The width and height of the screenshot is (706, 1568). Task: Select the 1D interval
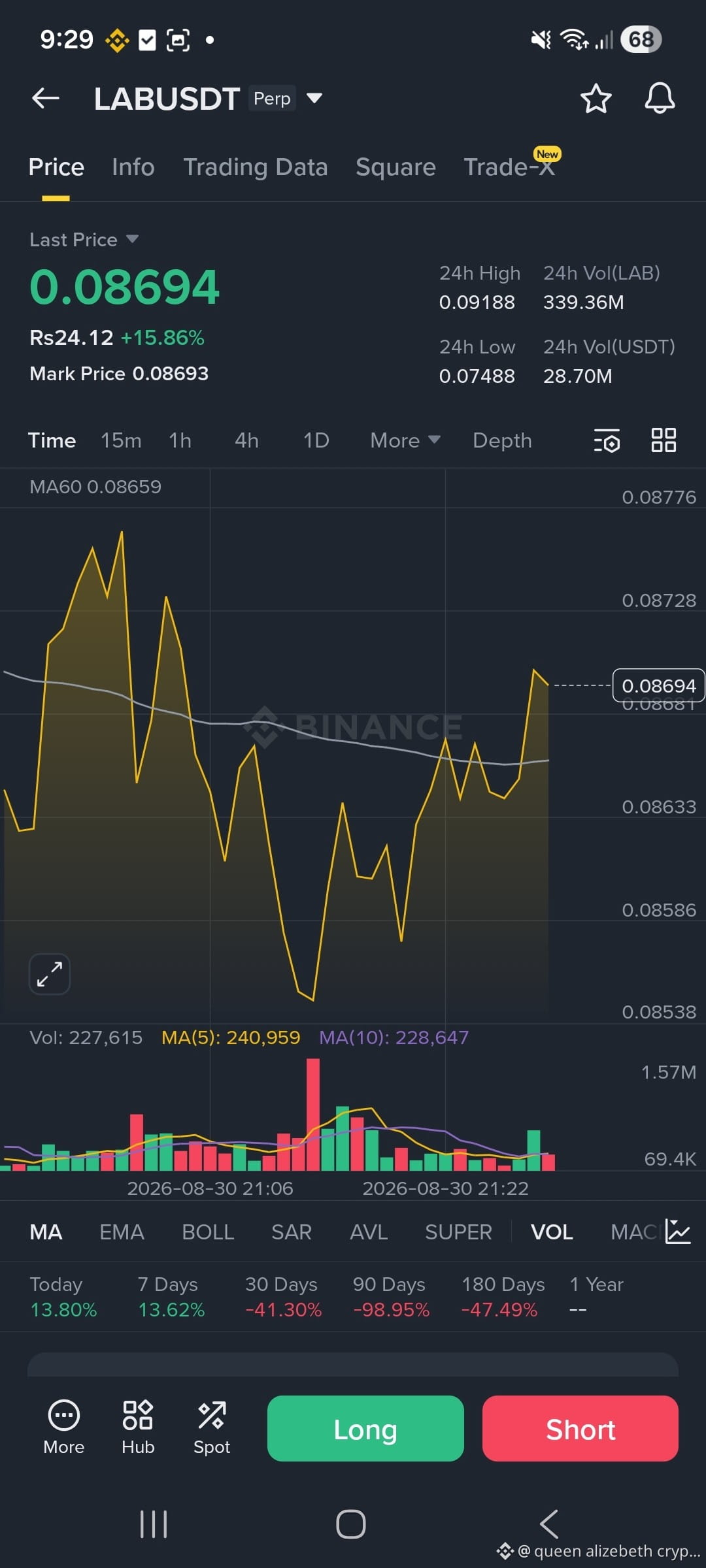tap(316, 440)
